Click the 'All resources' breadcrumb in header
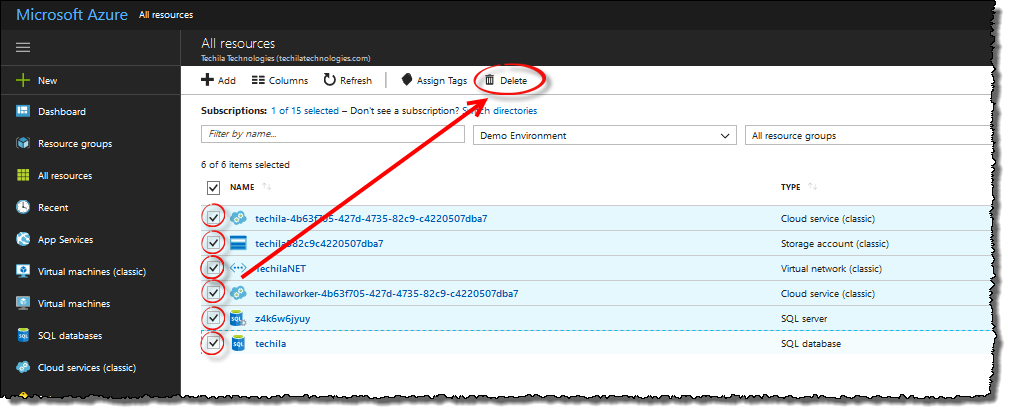 coord(166,14)
